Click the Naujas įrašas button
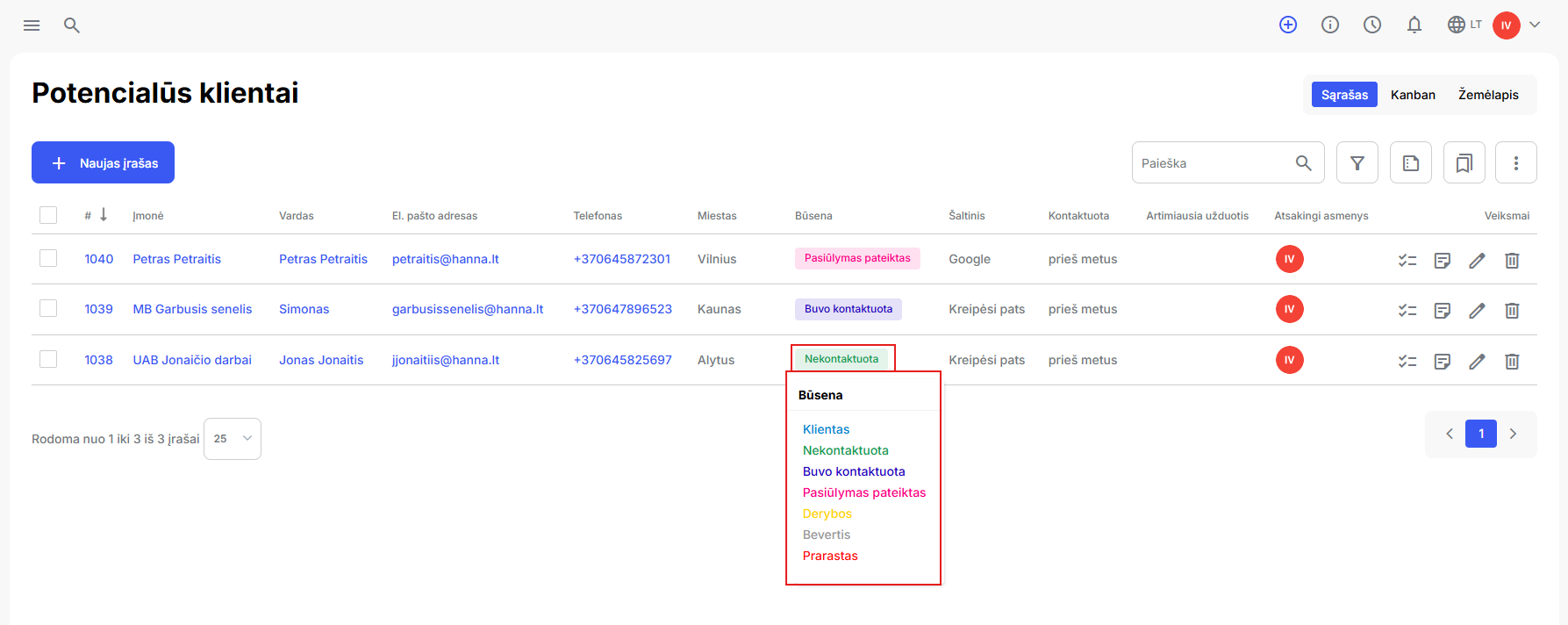 [x=103, y=162]
